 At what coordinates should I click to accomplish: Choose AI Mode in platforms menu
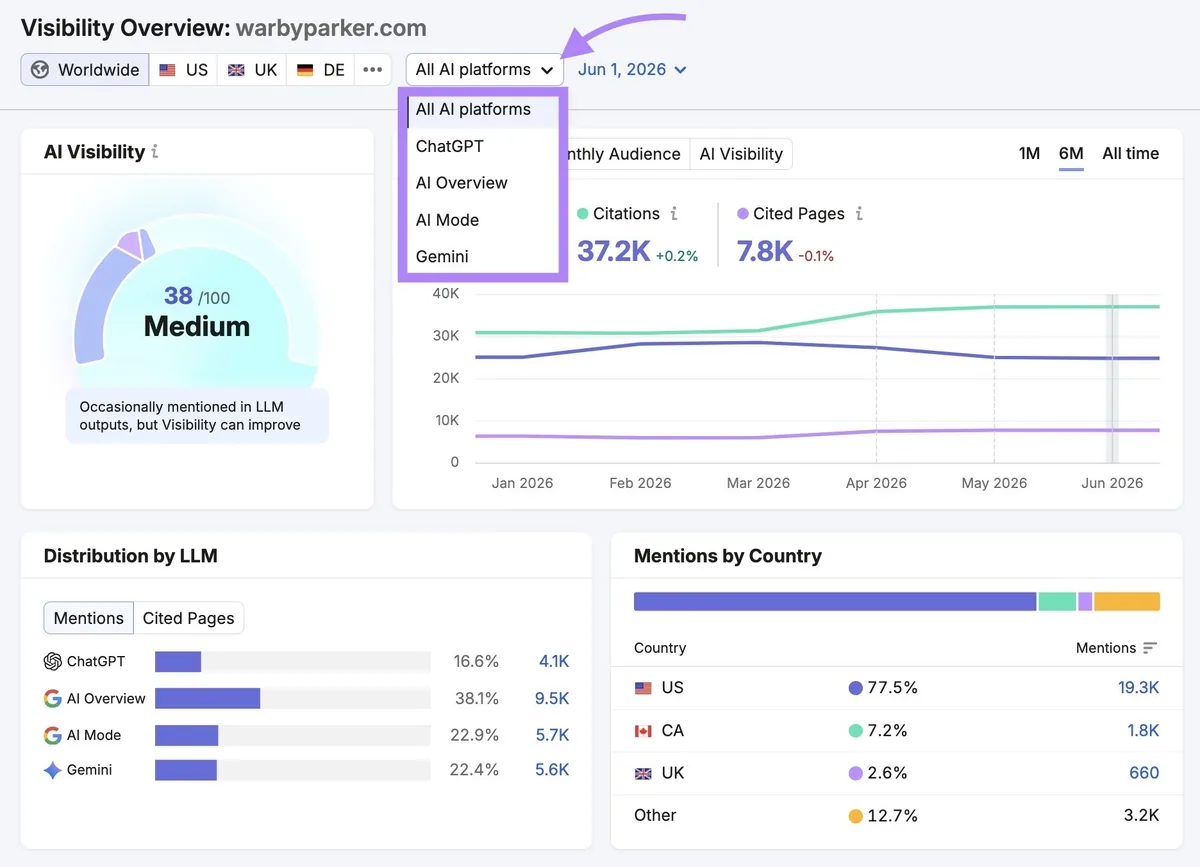tap(483, 220)
